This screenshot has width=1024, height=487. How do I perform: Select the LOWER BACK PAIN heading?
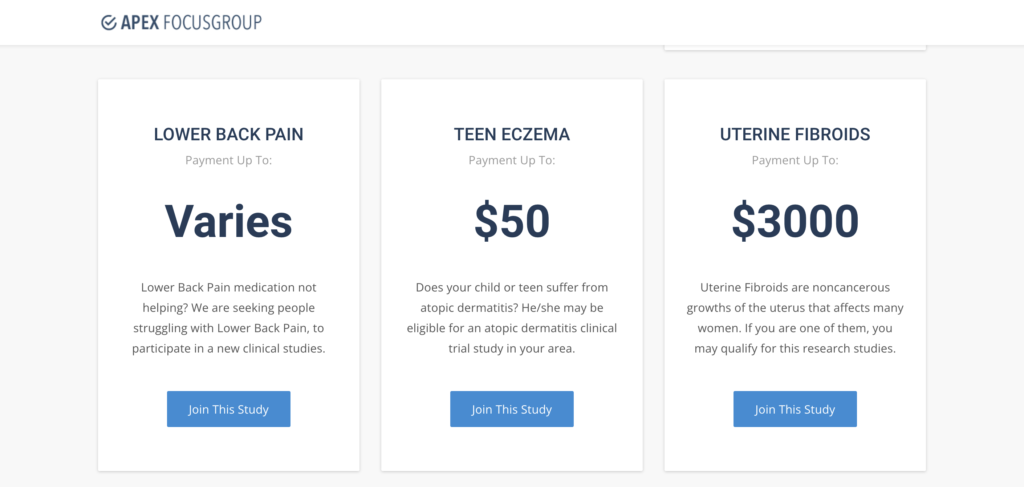point(229,134)
